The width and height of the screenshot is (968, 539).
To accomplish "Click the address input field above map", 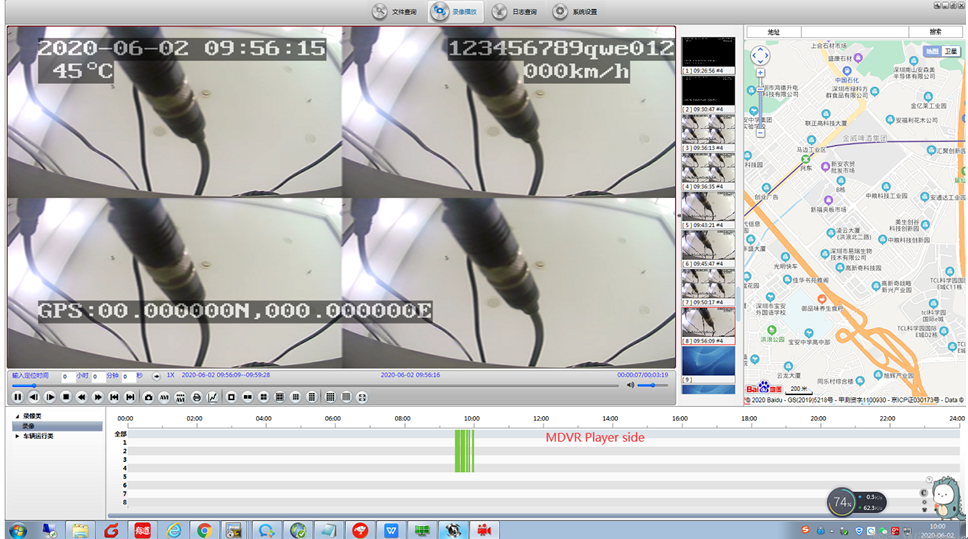I will click(854, 31).
